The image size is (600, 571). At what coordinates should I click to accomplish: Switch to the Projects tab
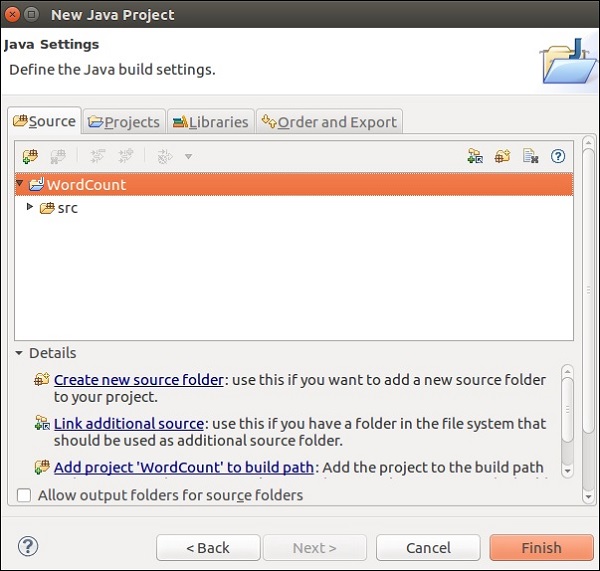point(124,122)
